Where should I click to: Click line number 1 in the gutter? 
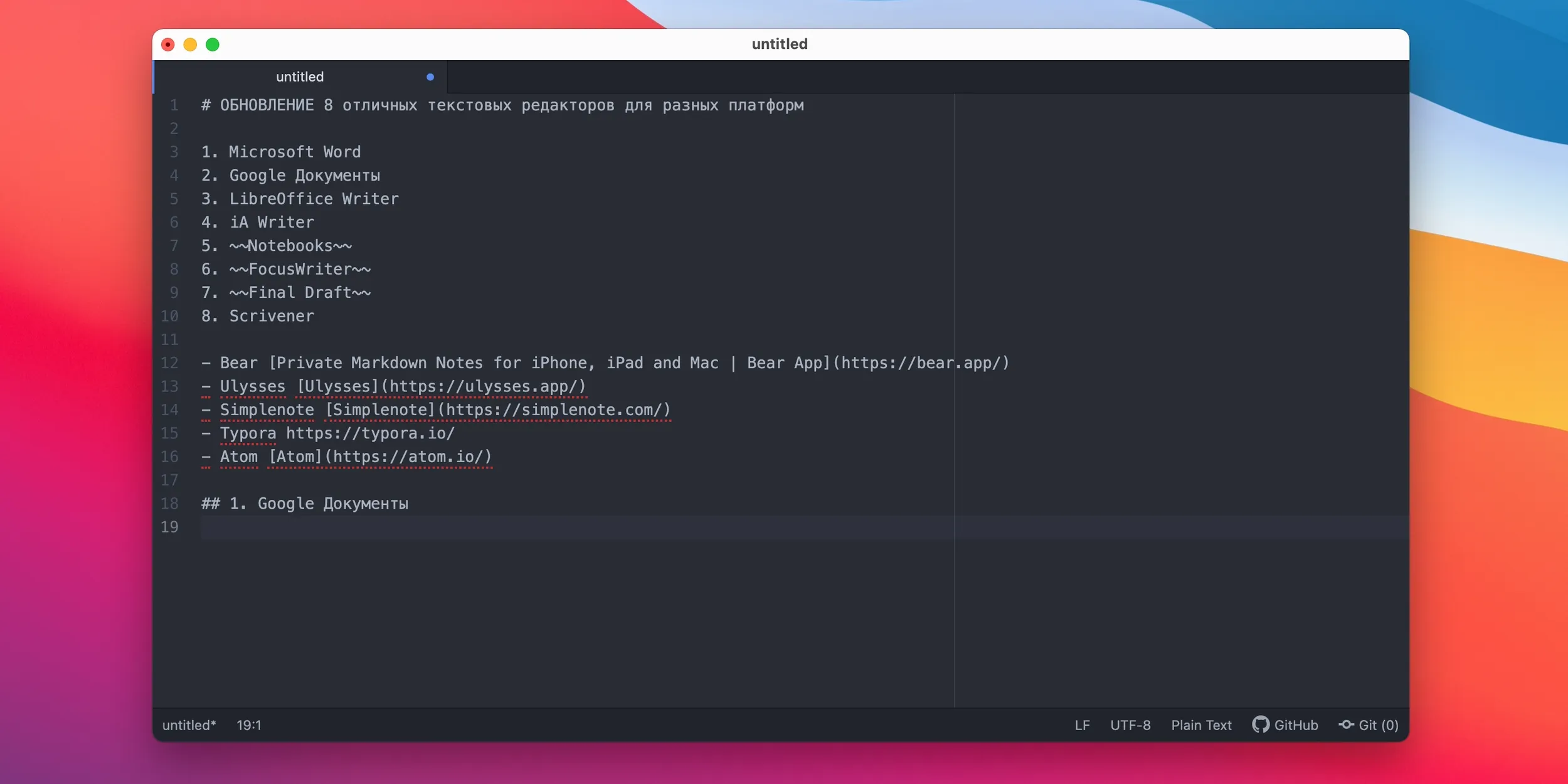pyautogui.click(x=174, y=105)
